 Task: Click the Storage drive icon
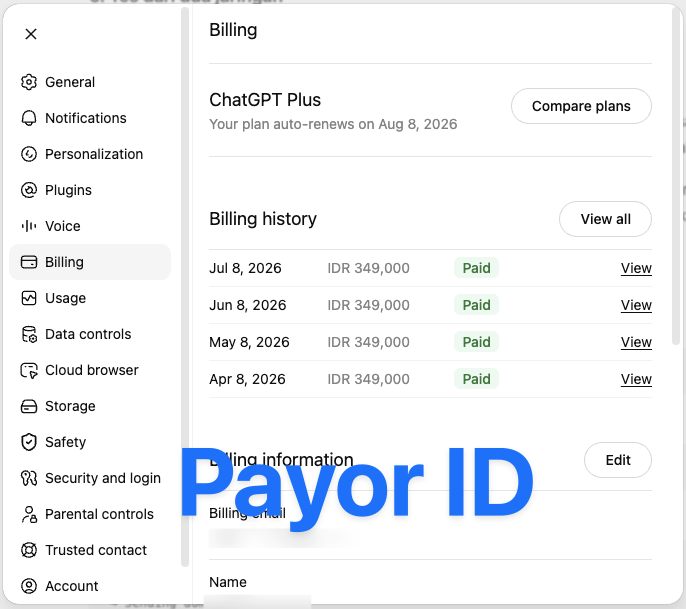click(29, 406)
